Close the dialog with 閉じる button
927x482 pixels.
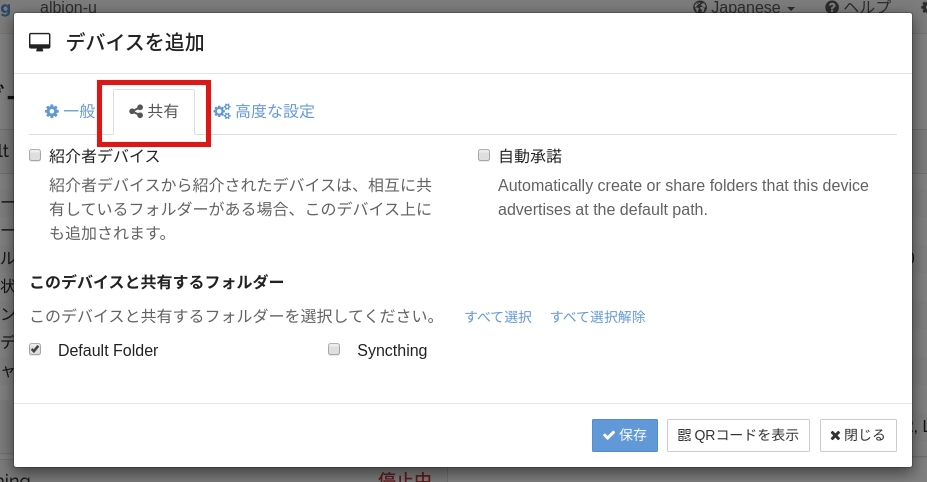[x=858, y=435]
